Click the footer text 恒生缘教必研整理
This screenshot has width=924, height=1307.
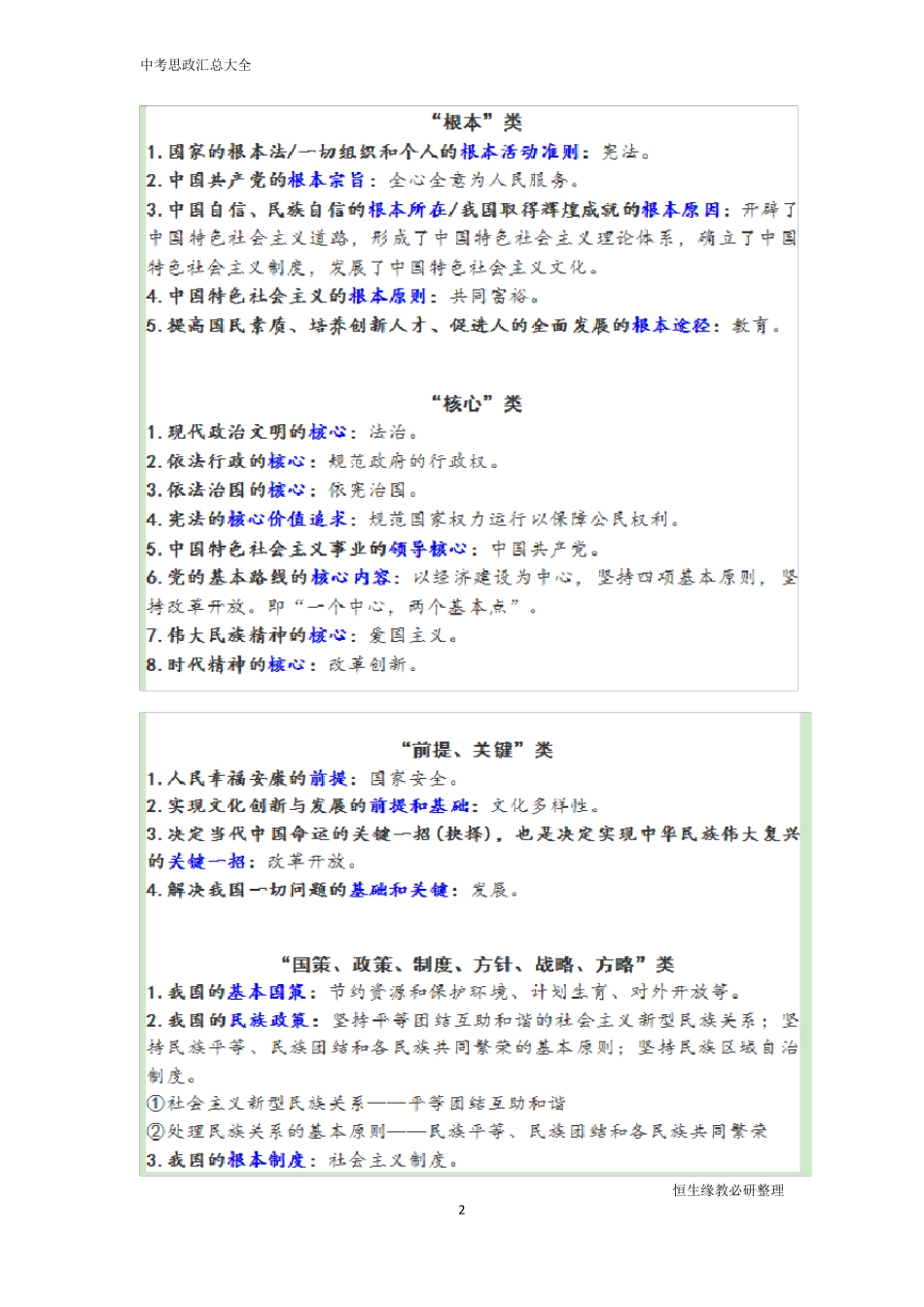click(x=729, y=1190)
